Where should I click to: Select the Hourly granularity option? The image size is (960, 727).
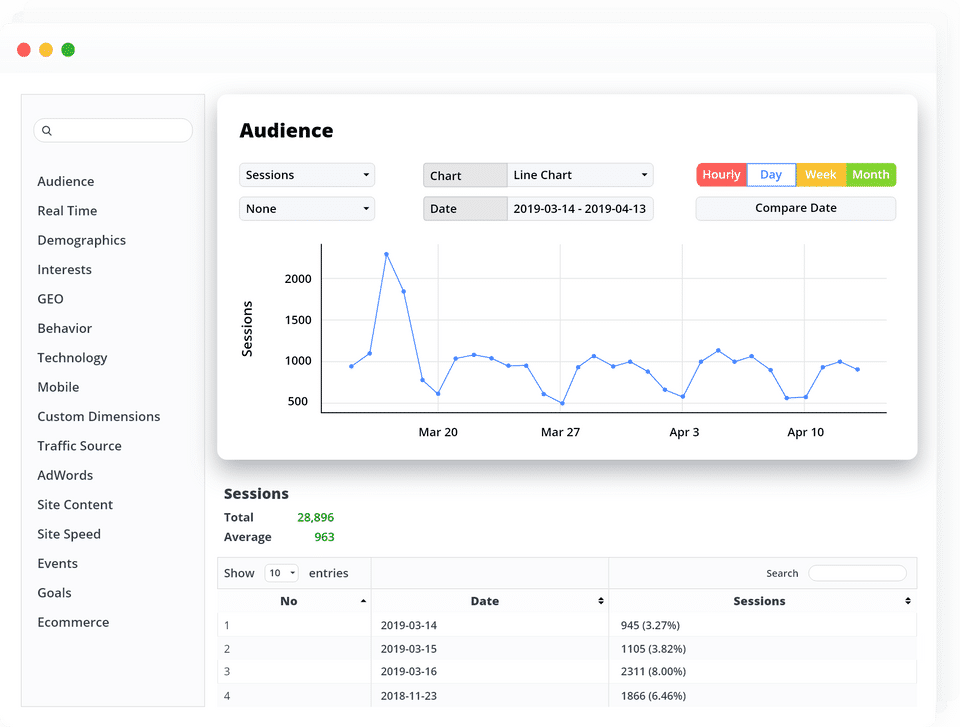pyautogui.click(x=721, y=175)
